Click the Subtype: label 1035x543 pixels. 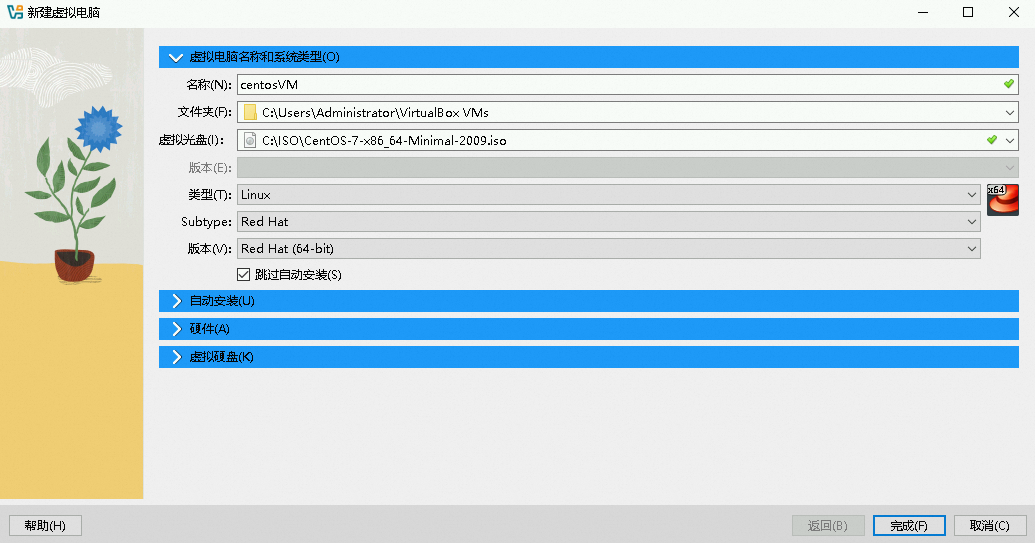(207, 222)
